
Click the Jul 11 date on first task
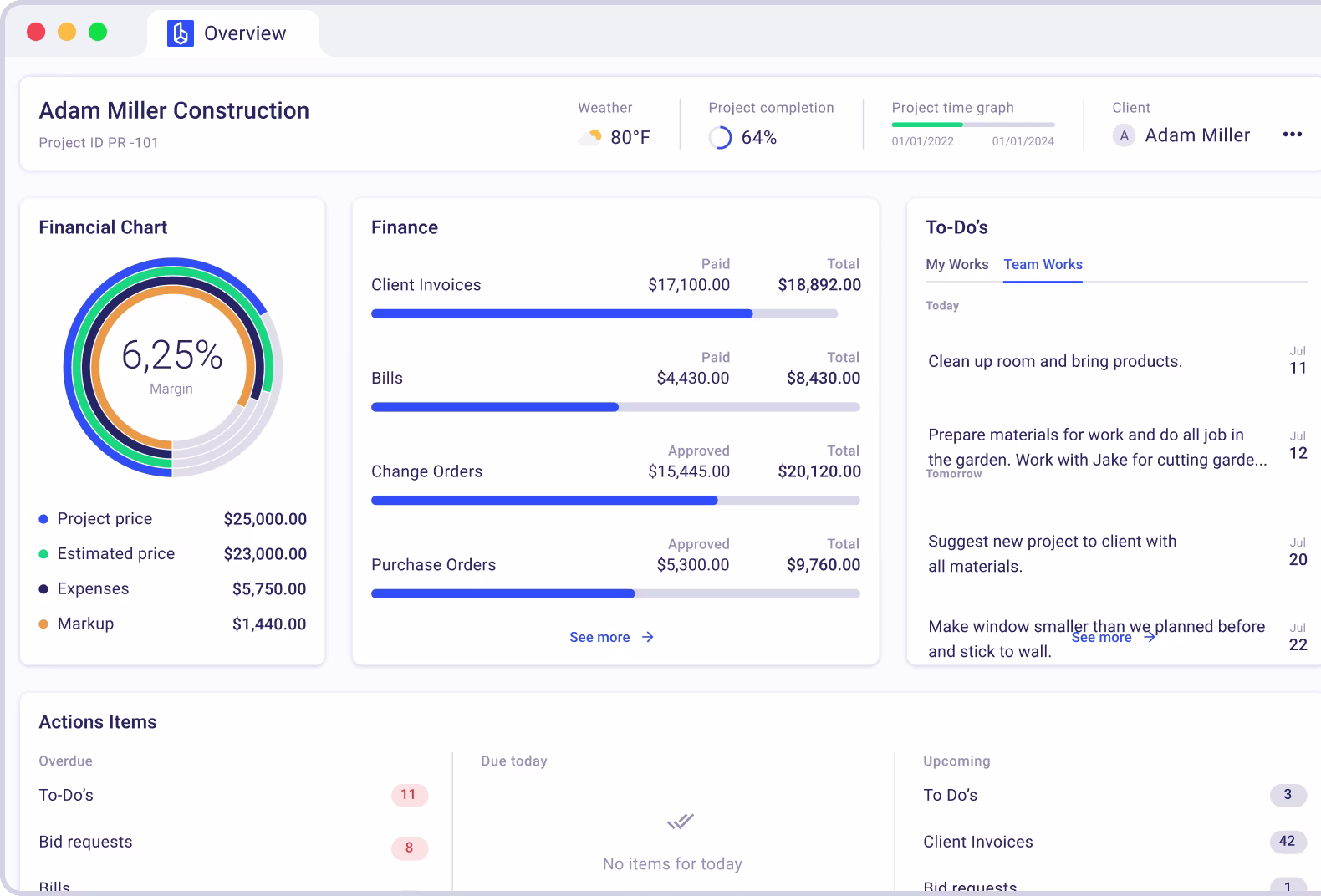pyautogui.click(x=1298, y=361)
